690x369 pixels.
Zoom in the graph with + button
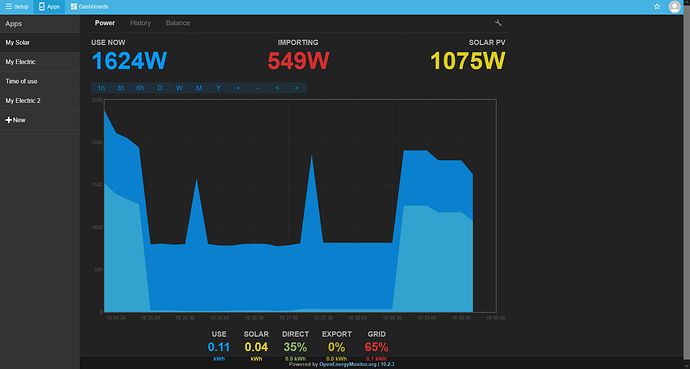[238, 88]
